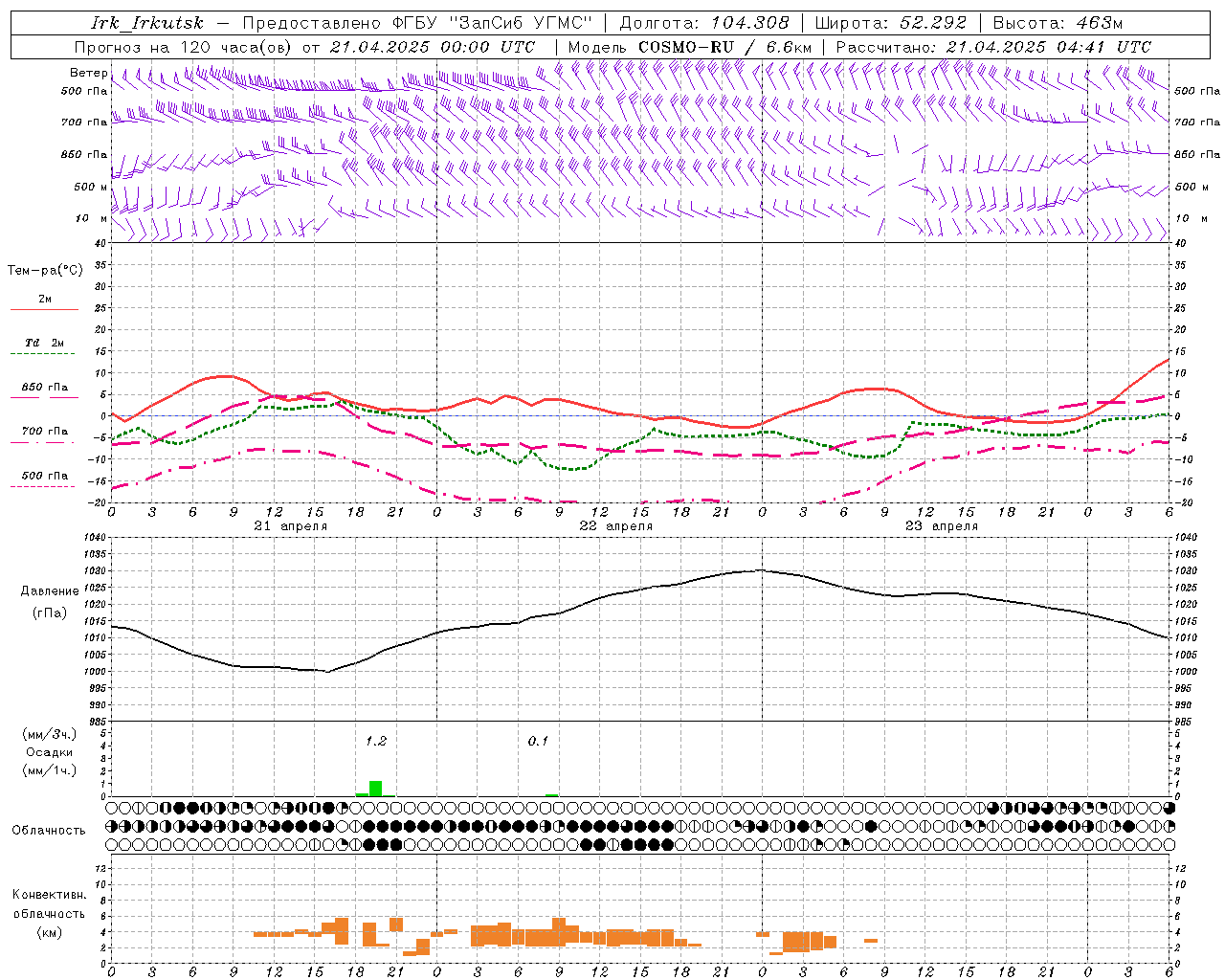Click the forecast header Прогноз на 120 часа(ов)
Viewport: 1225px width, 980px height.
tap(184, 47)
